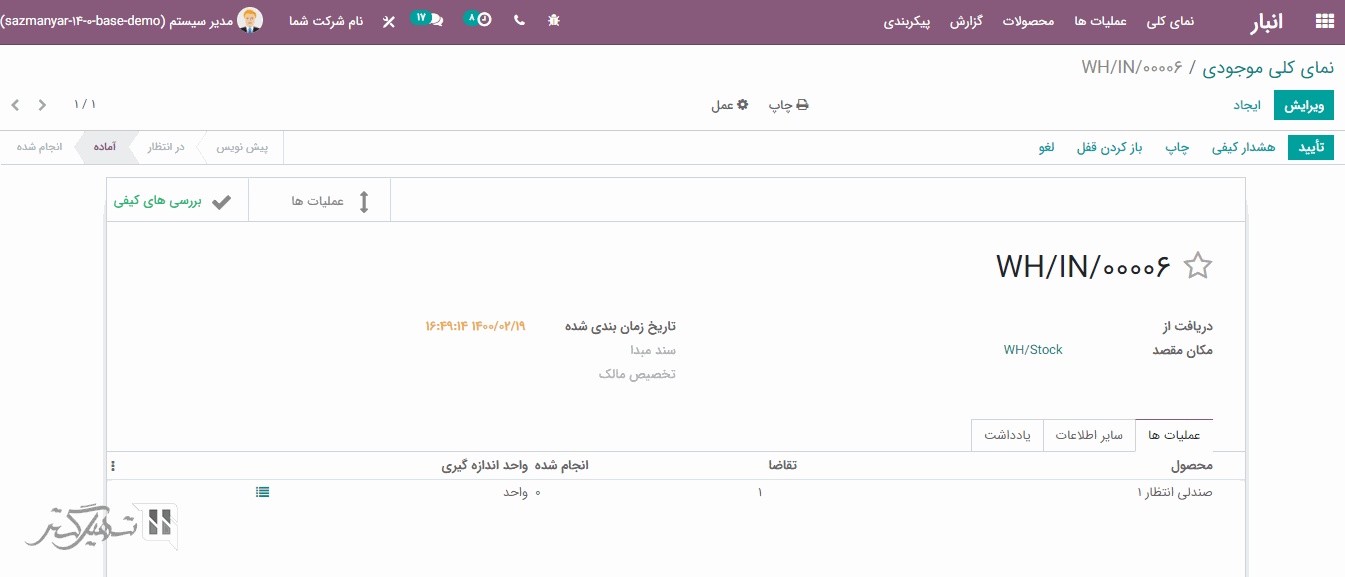1345x577 pixels.
Task: Select the در انتظار waiting status stage
Action: pyautogui.click(x=166, y=147)
